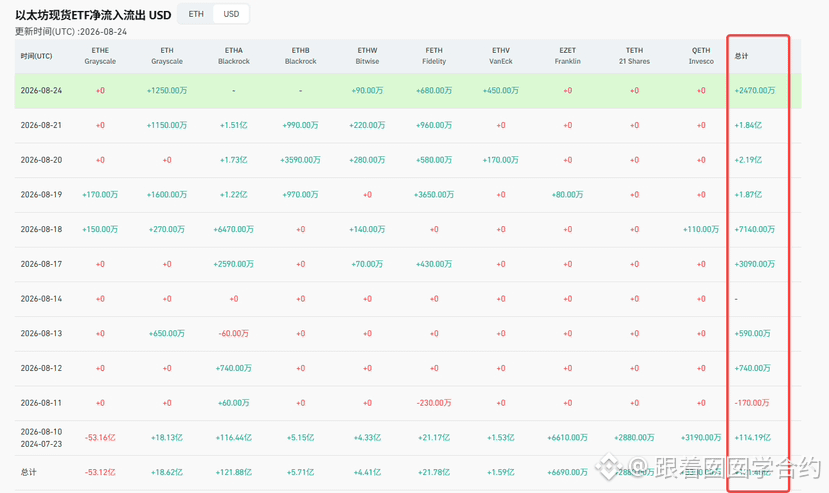The image size is (829, 493).
Task: Click the FETH Fidelity column header
Action: (x=434, y=56)
